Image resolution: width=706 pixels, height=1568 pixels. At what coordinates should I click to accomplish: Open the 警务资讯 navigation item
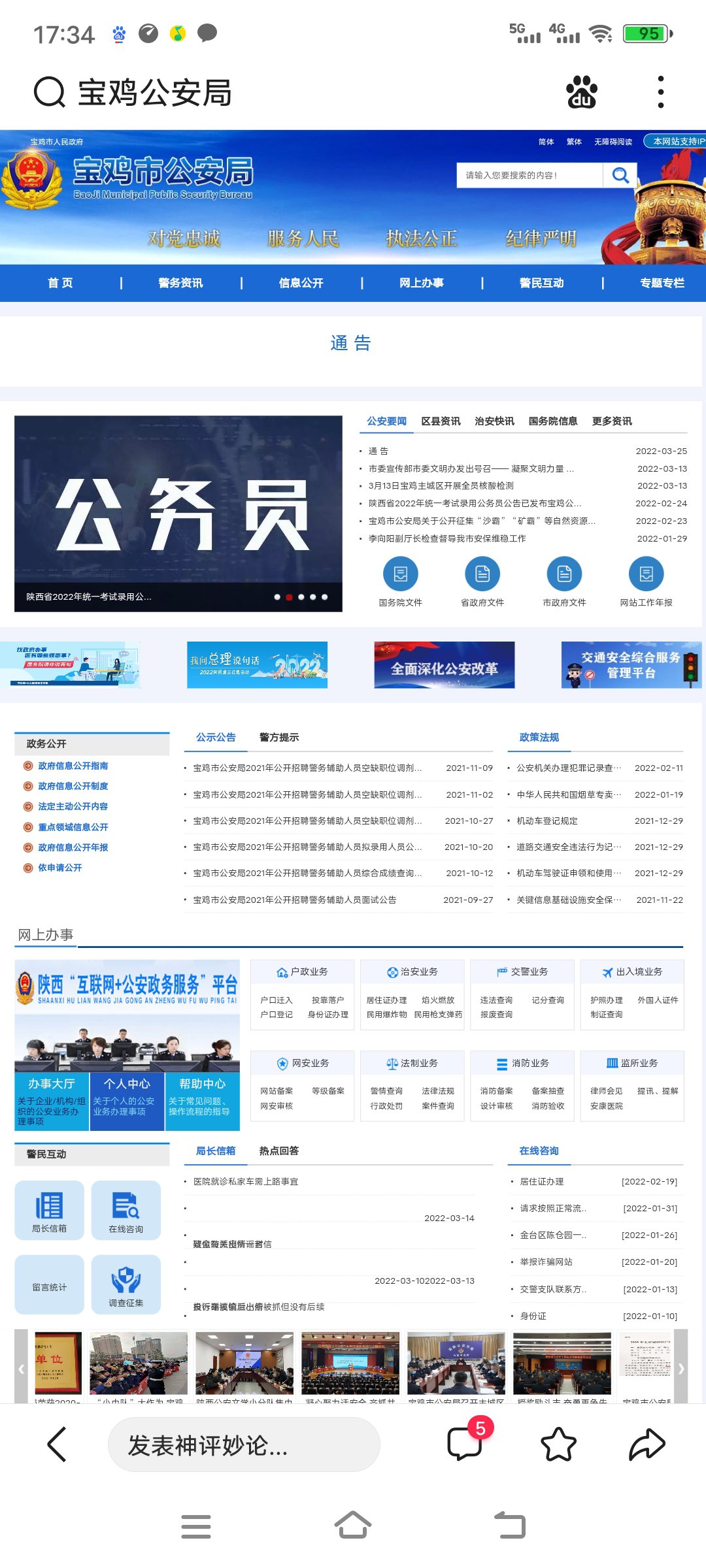pos(180,283)
